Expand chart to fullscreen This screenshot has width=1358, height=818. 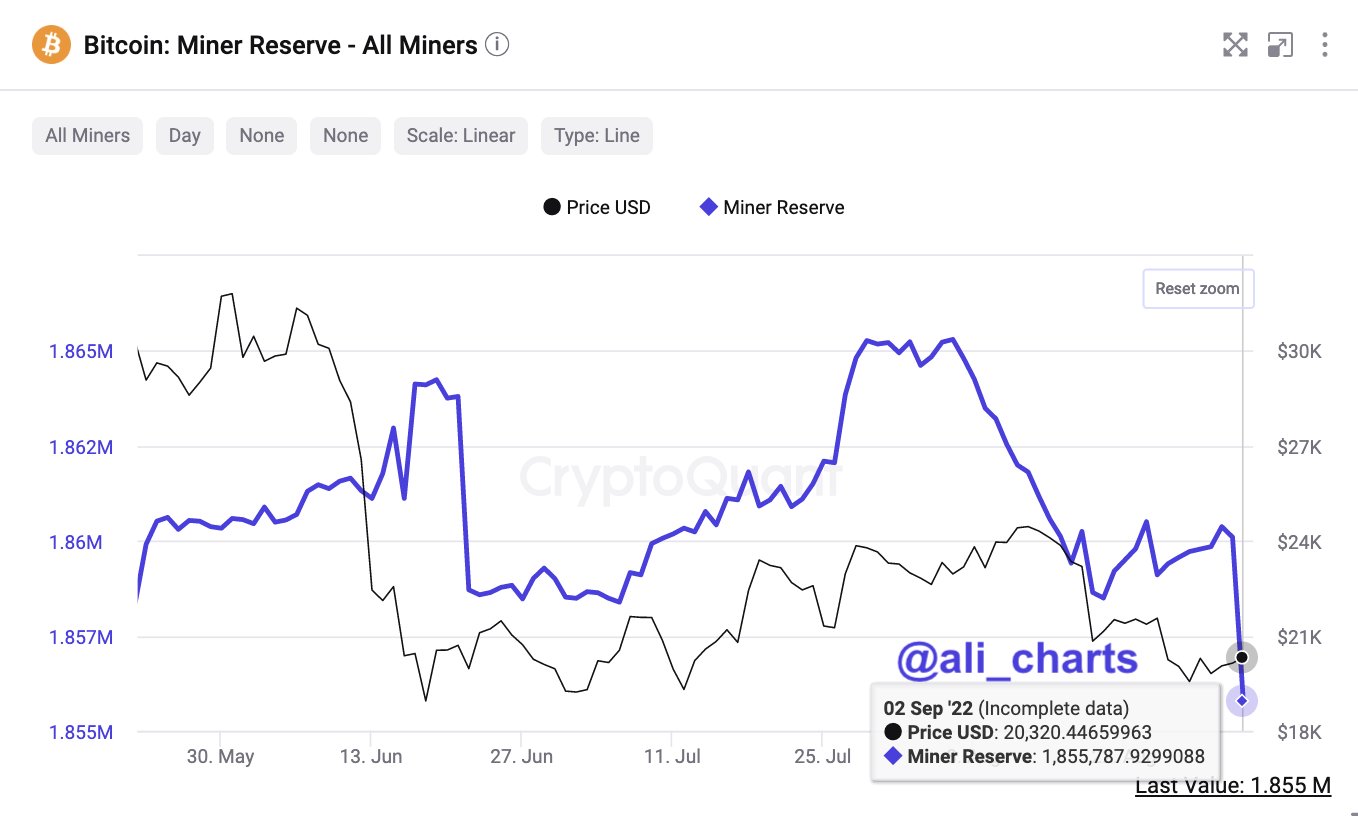(x=1235, y=45)
